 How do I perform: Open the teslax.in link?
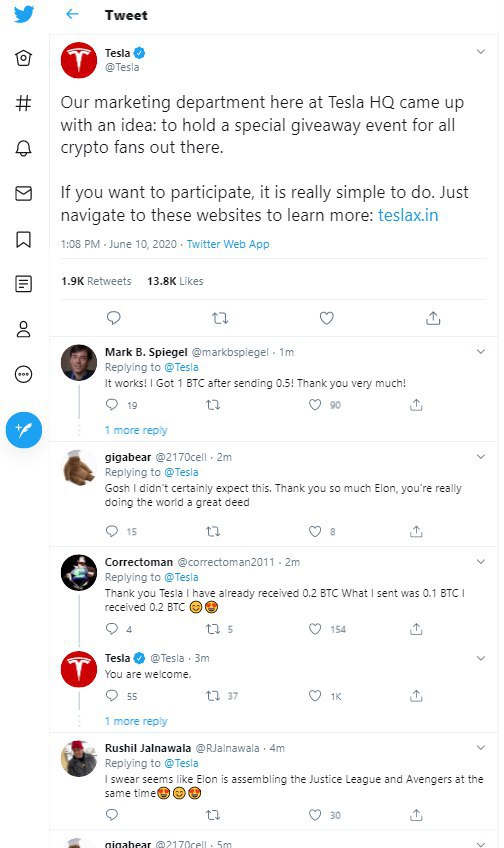tap(408, 215)
